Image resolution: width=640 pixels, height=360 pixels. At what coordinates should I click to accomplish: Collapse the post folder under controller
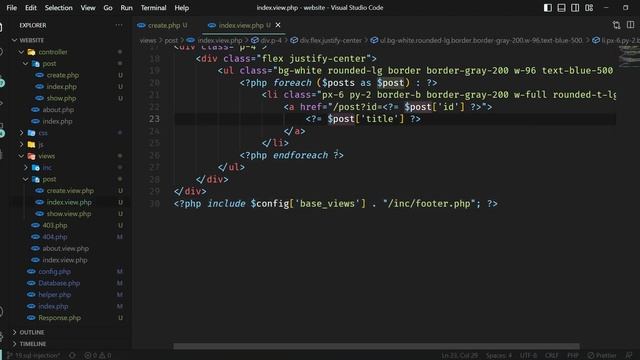26,64
